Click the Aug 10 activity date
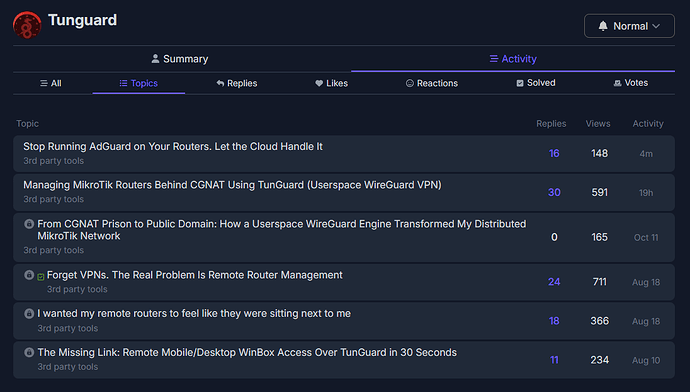 pos(646,360)
